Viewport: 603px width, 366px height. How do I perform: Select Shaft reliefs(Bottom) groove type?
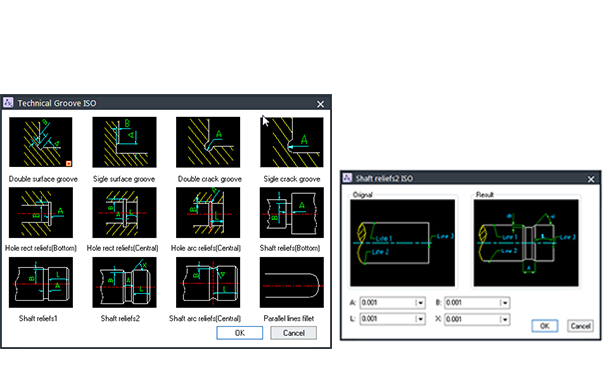coord(292,213)
